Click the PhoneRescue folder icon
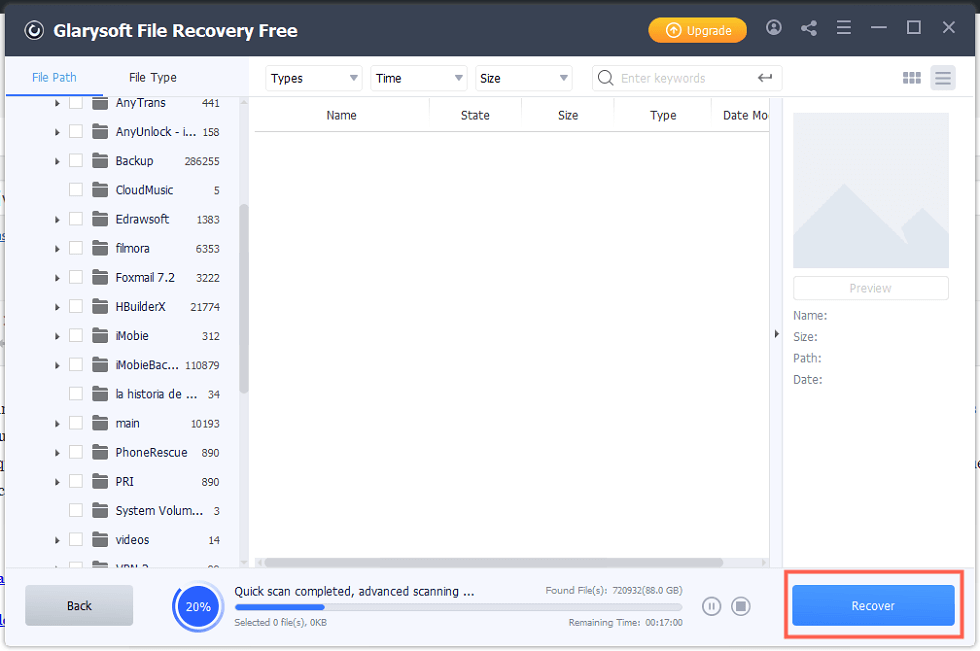The height and width of the screenshot is (651, 980). [100, 452]
